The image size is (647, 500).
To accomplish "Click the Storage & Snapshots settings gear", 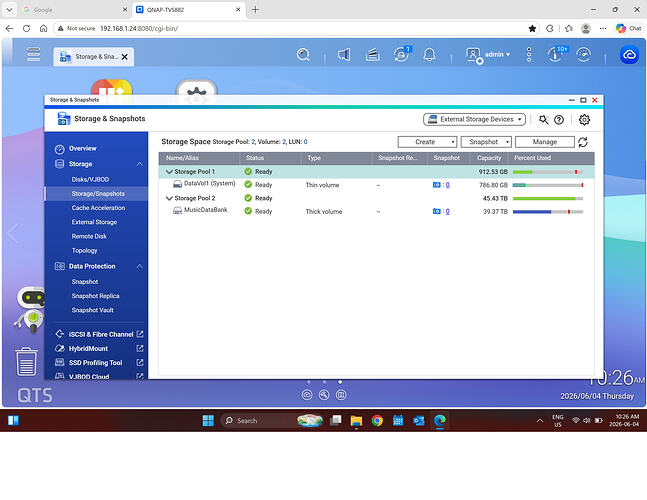I will tap(584, 120).
